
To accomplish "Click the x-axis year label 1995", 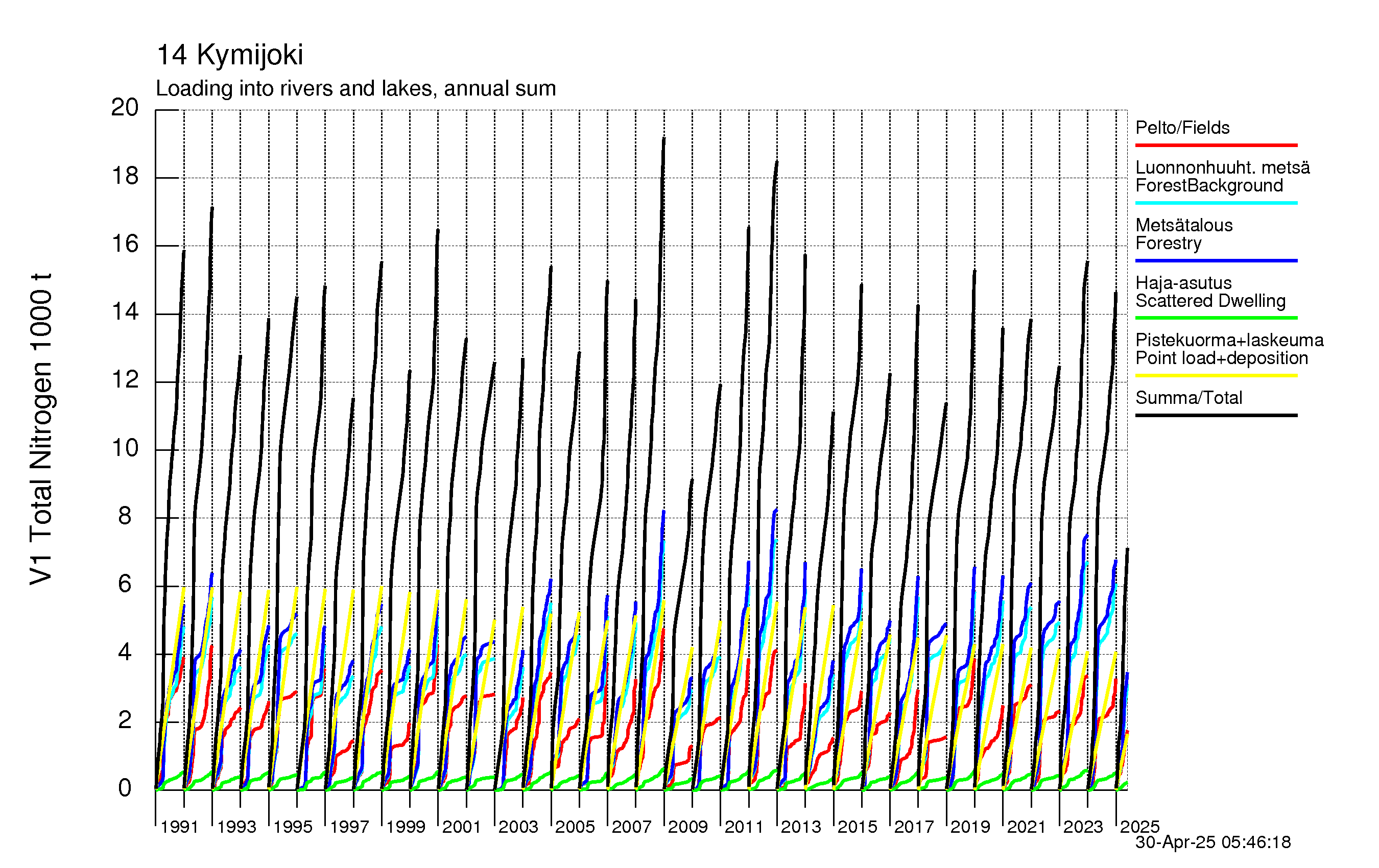I will coord(293,827).
